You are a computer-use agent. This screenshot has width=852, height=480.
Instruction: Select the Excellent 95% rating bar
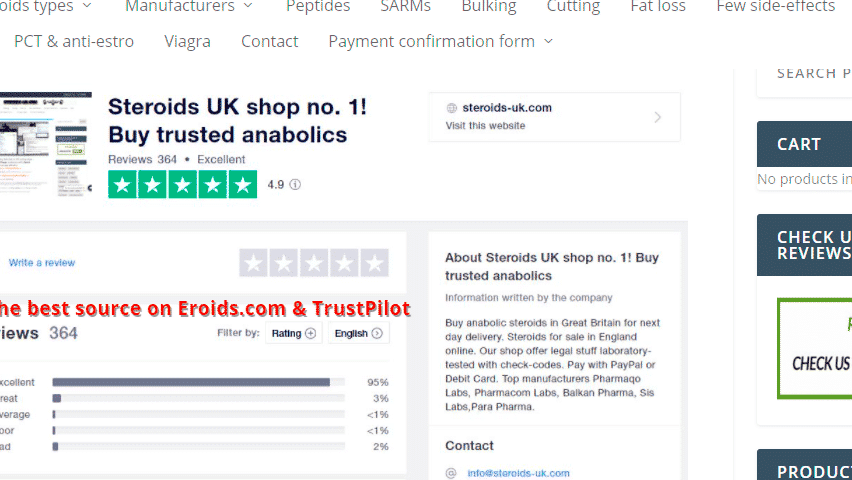click(198, 382)
